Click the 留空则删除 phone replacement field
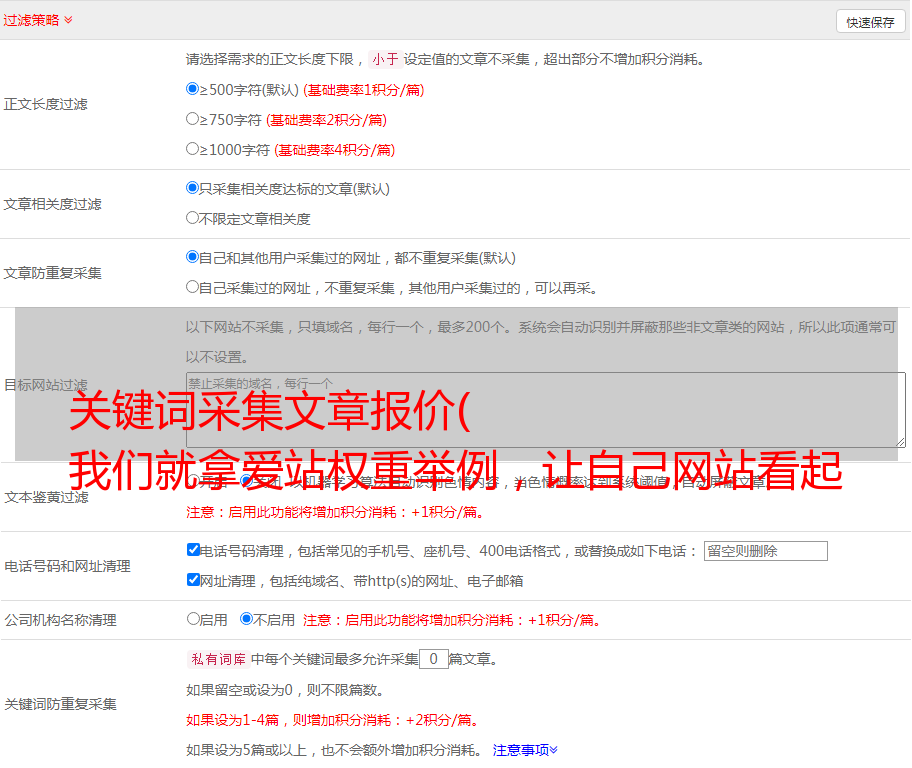Viewport: 912px width, 768px height. (x=765, y=551)
